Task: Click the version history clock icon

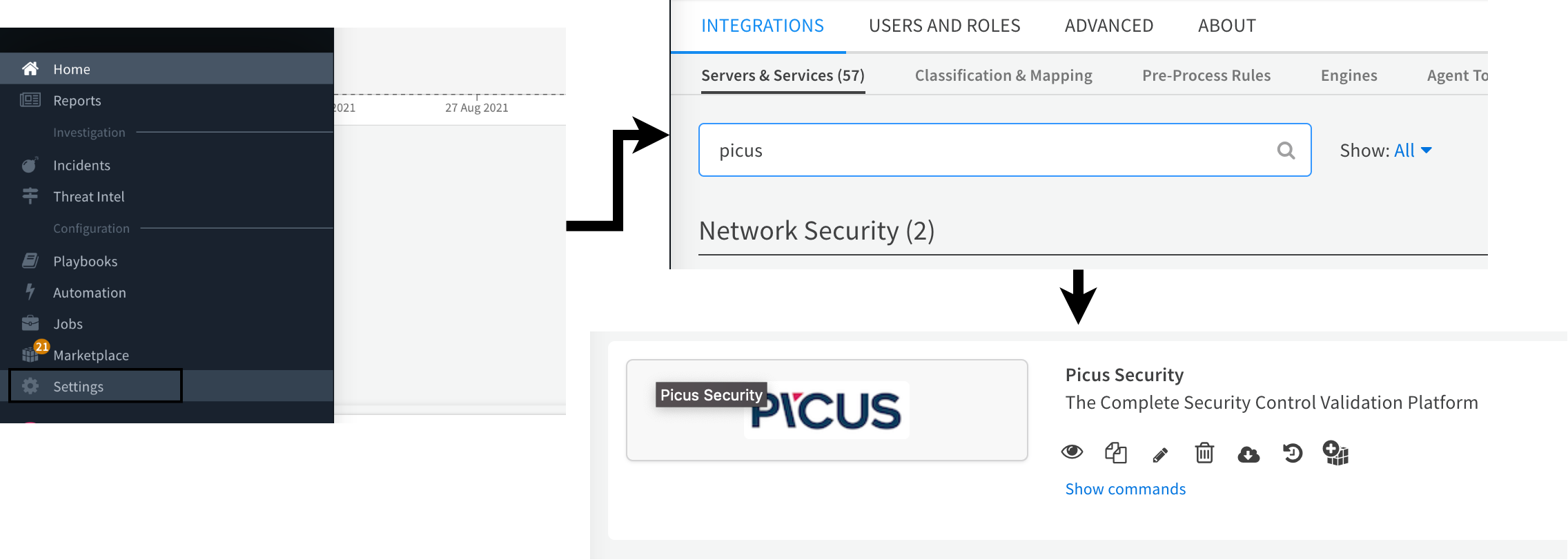Action: tap(1293, 453)
